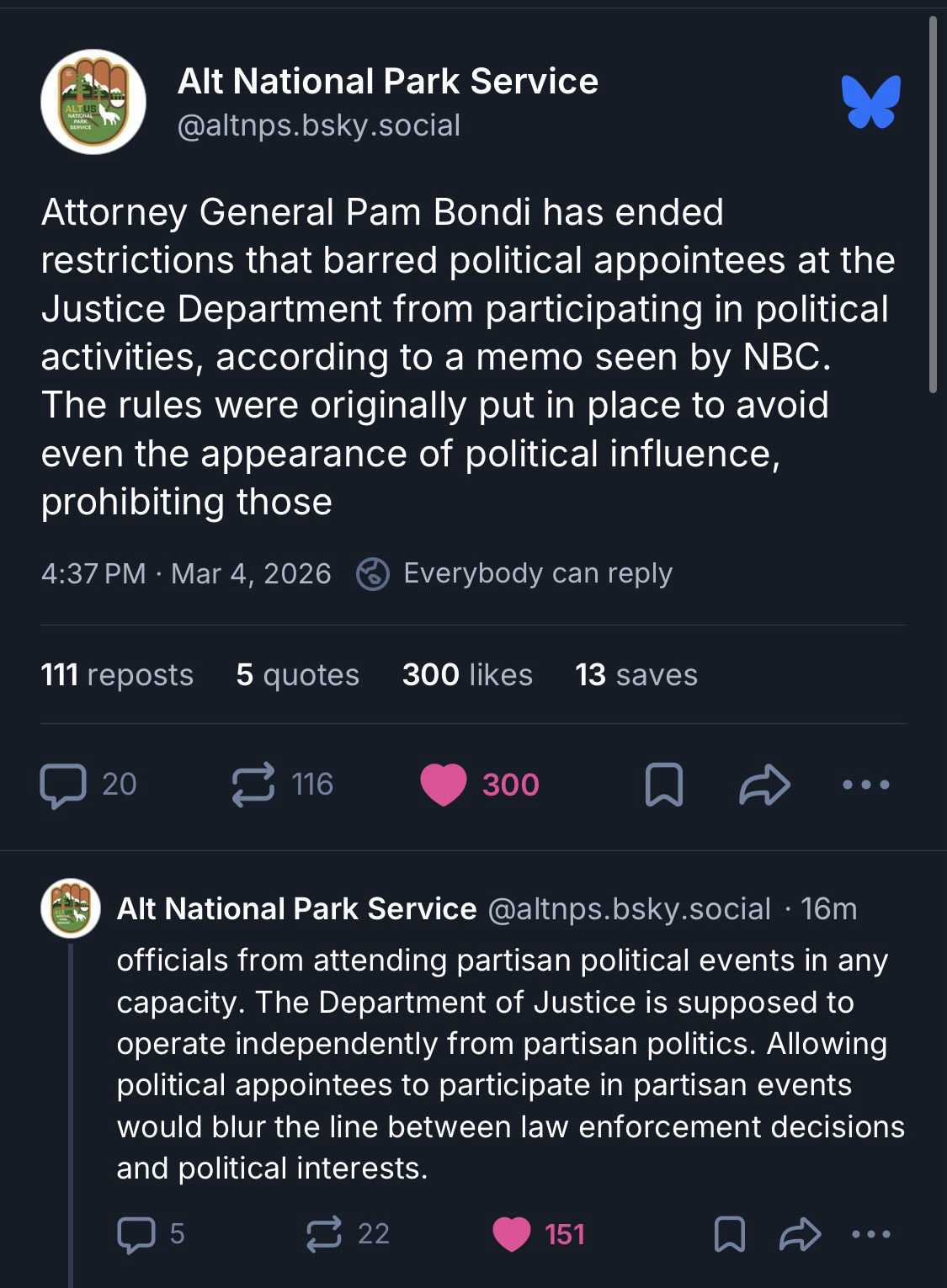Repost the thread reply with 22 reposts
Screen dimensions: 947x1288
pos(323,1234)
